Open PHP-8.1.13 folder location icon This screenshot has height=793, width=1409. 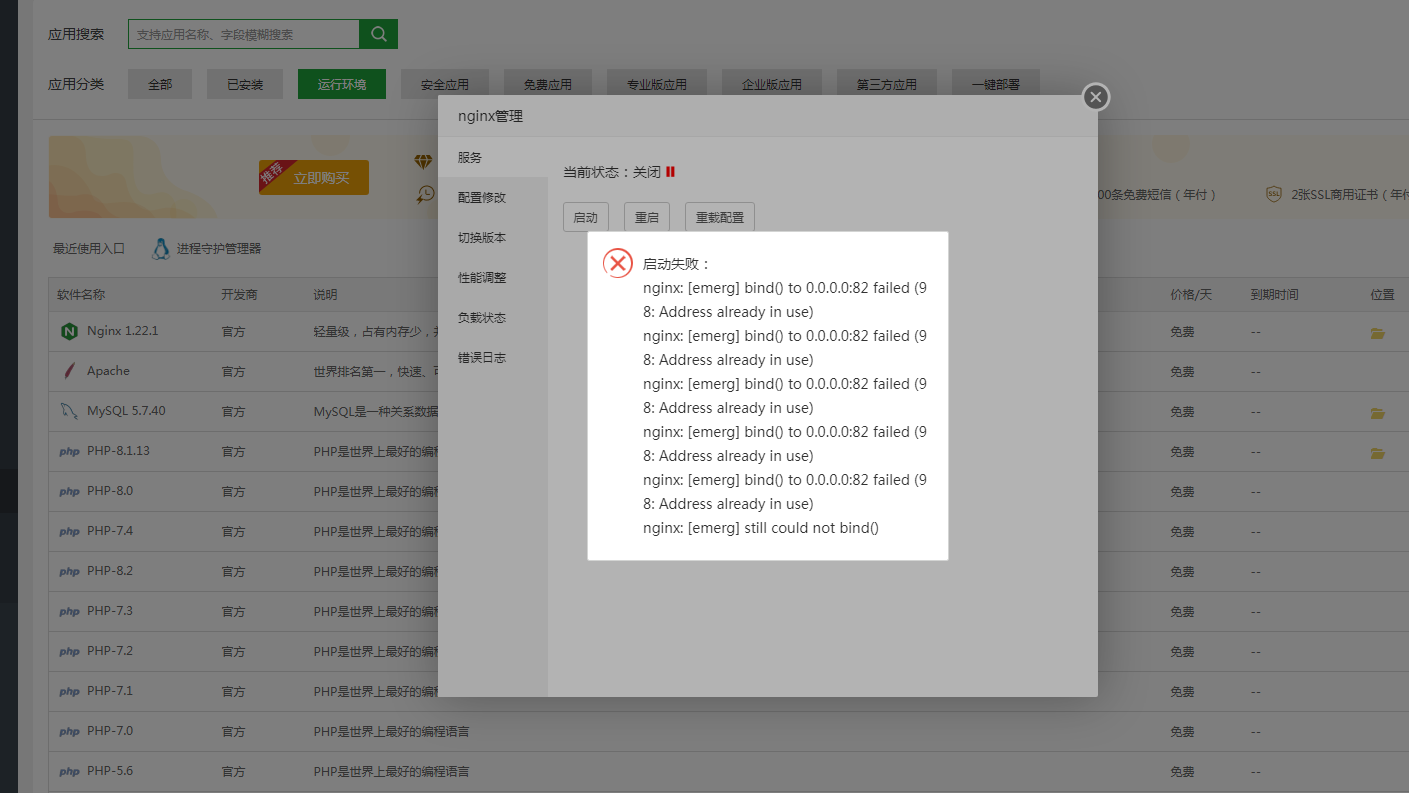(1378, 453)
